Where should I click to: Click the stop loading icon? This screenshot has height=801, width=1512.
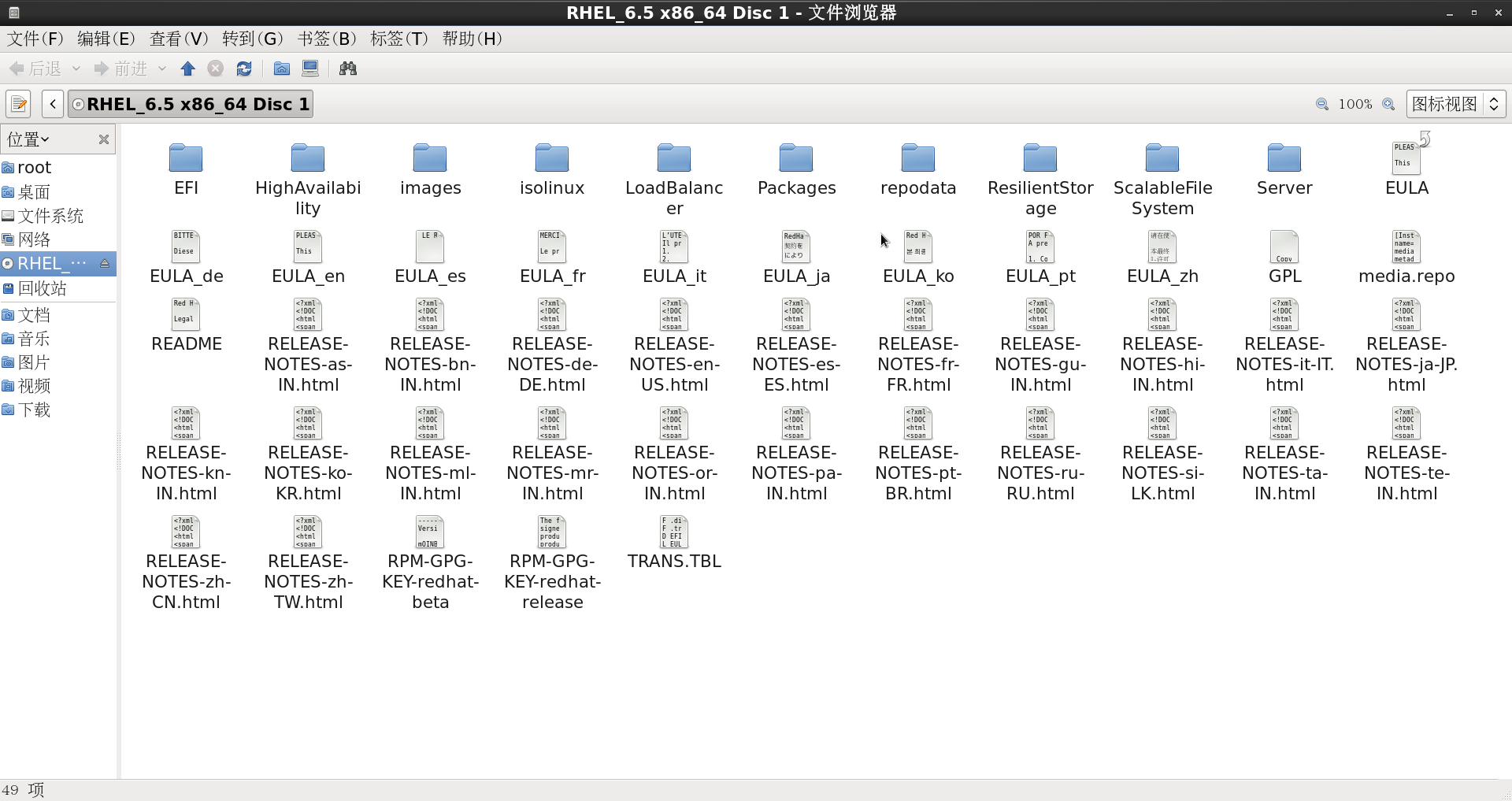pyautogui.click(x=215, y=69)
